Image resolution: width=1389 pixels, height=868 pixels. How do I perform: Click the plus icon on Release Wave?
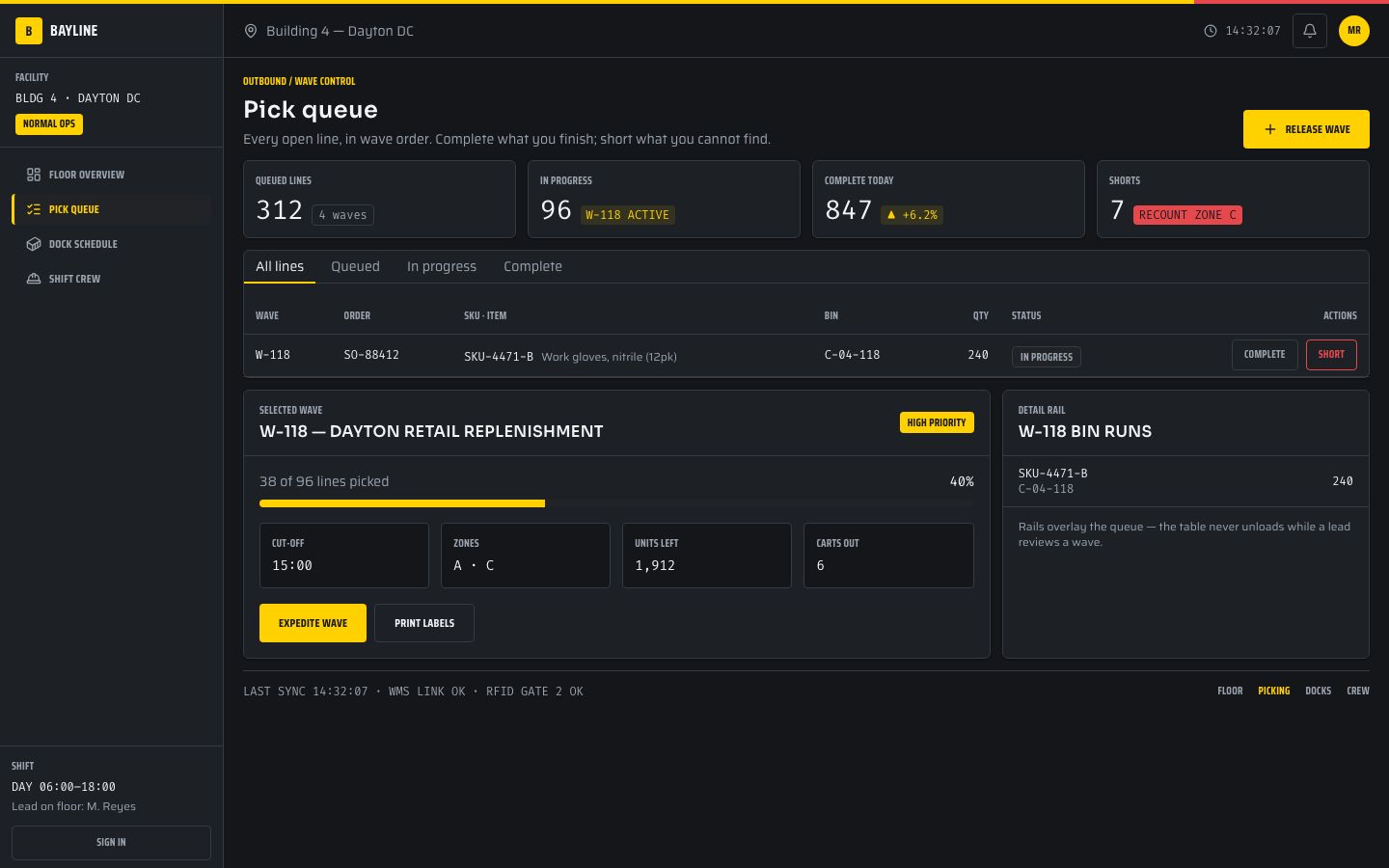1269,129
